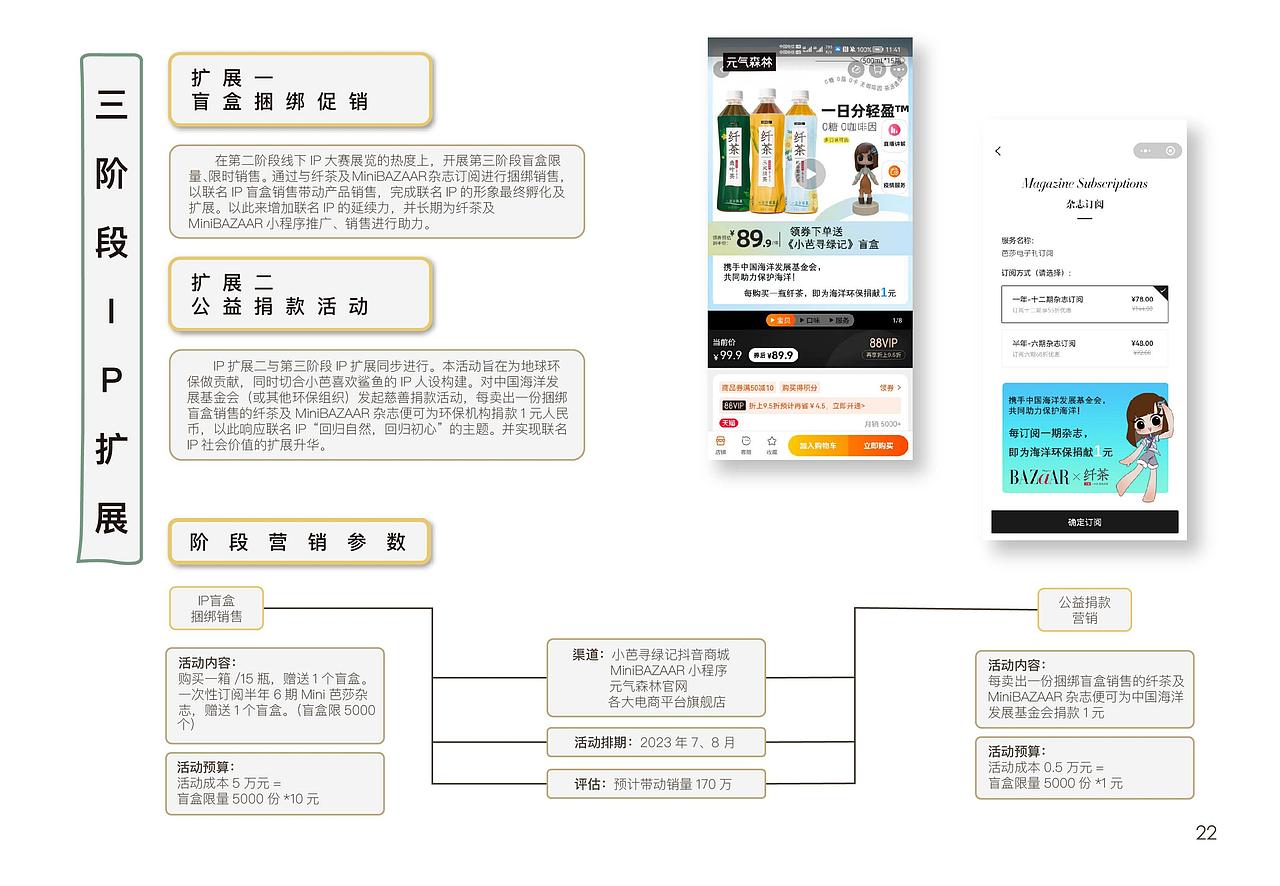Click the 评估：预计带动销量 170 万 box

point(656,784)
